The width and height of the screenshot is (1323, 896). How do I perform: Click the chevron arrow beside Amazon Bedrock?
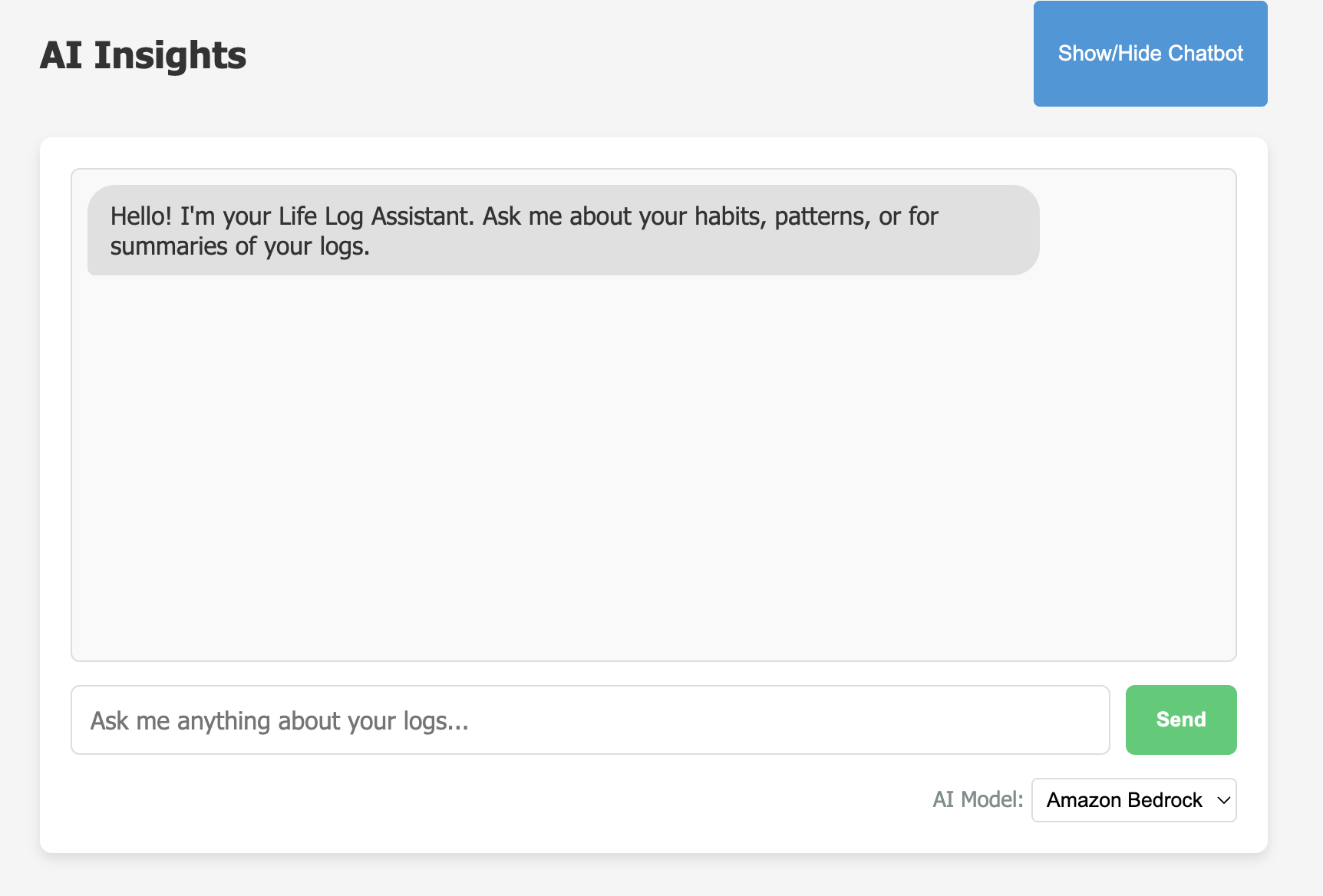1223,800
